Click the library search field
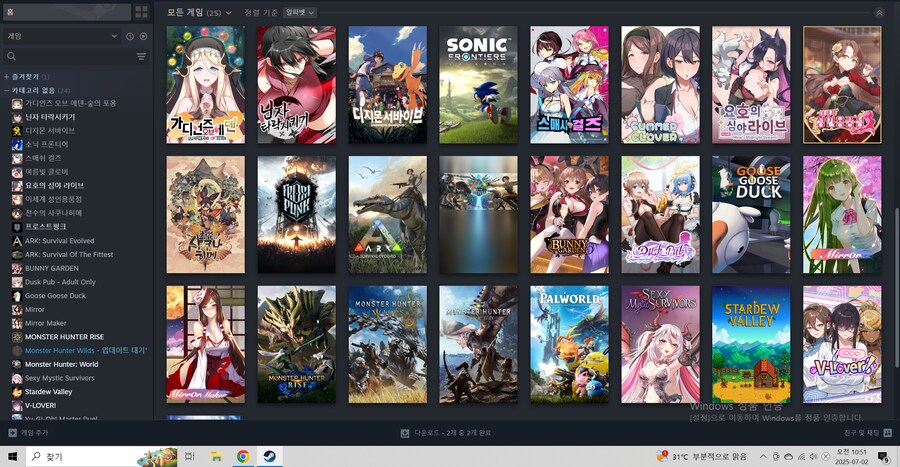 point(76,56)
